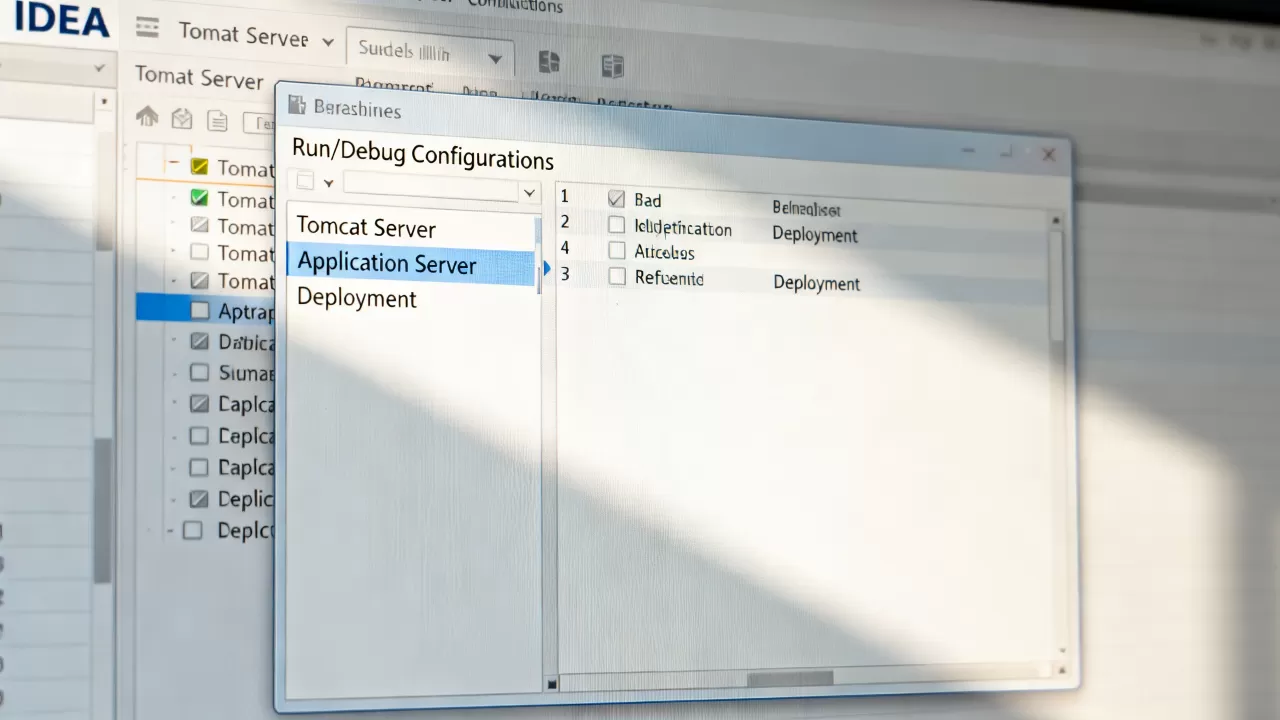Click the Refuenid label in row 3

669,278
